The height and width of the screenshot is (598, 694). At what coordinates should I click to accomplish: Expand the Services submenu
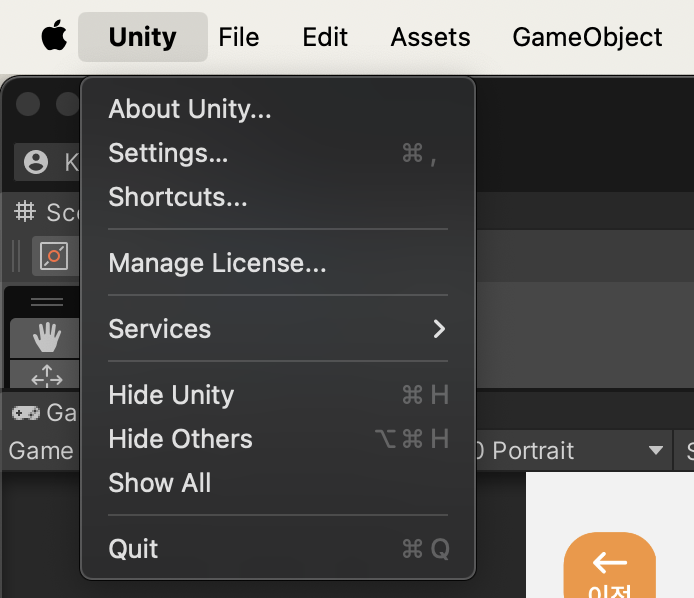coord(278,329)
